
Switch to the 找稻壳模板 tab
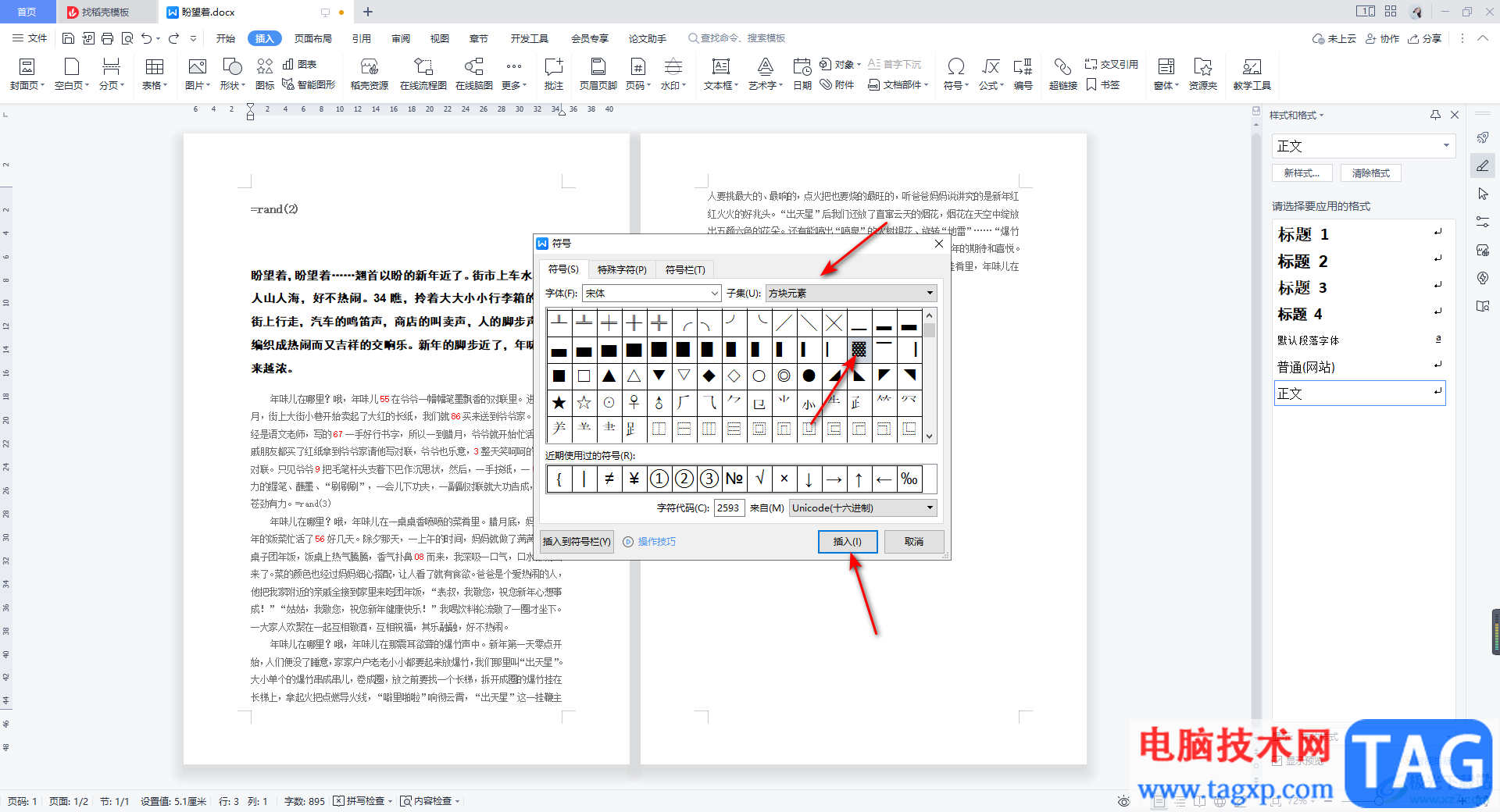pos(105,12)
